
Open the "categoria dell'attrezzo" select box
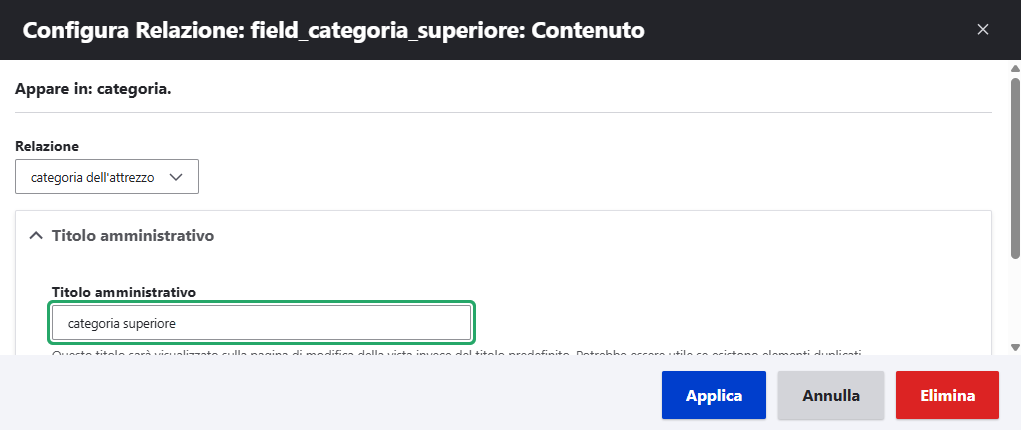pyautogui.click(x=107, y=177)
